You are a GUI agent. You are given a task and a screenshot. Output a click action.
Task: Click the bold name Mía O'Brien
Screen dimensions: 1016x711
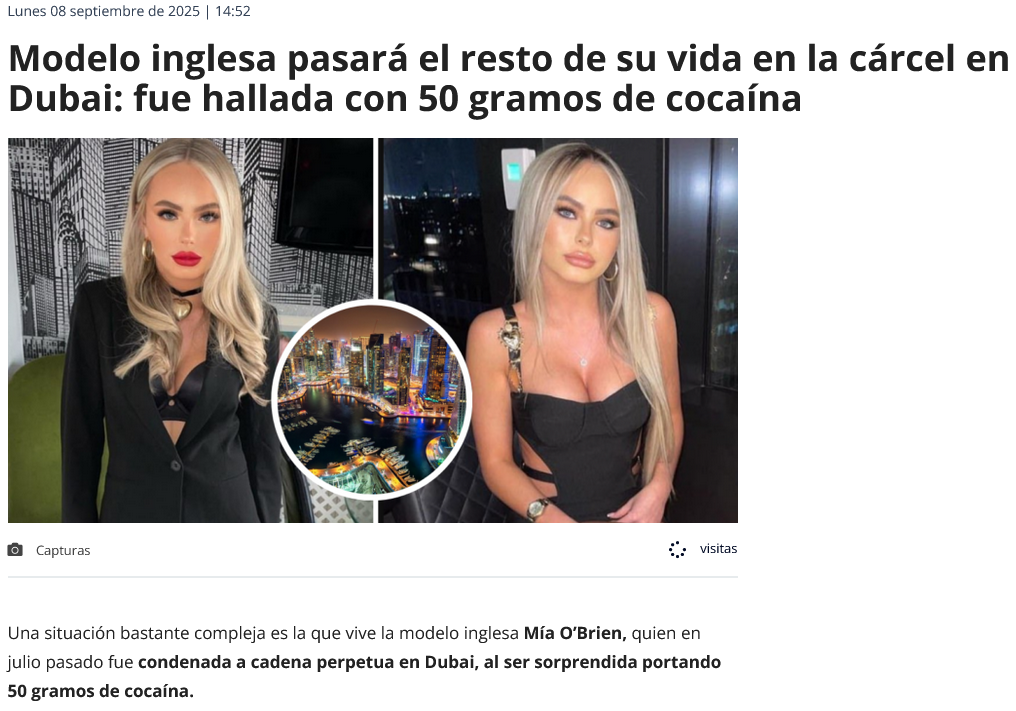pos(575,633)
